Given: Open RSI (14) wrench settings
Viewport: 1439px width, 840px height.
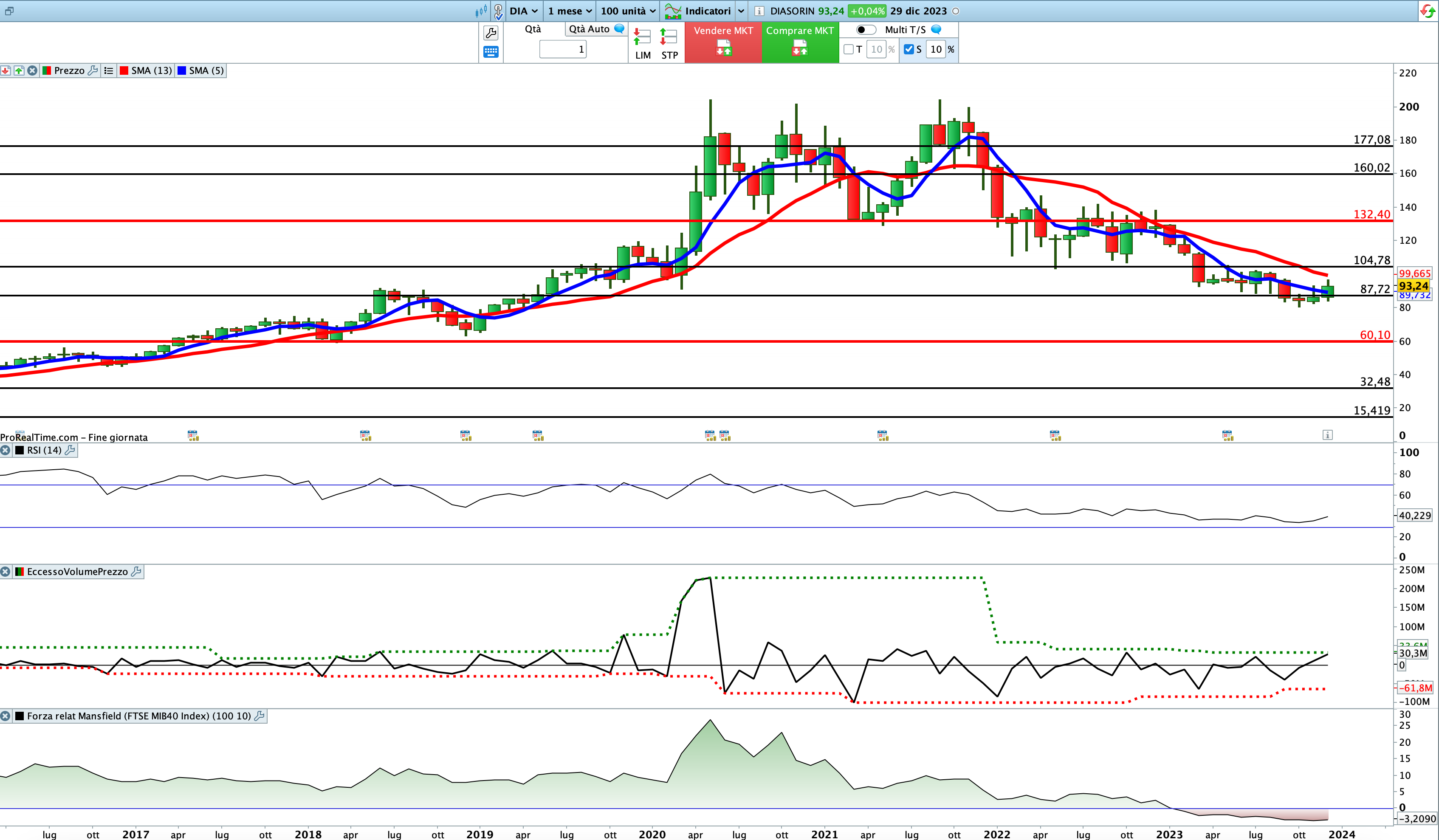Looking at the screenshot, I should 70,450.
